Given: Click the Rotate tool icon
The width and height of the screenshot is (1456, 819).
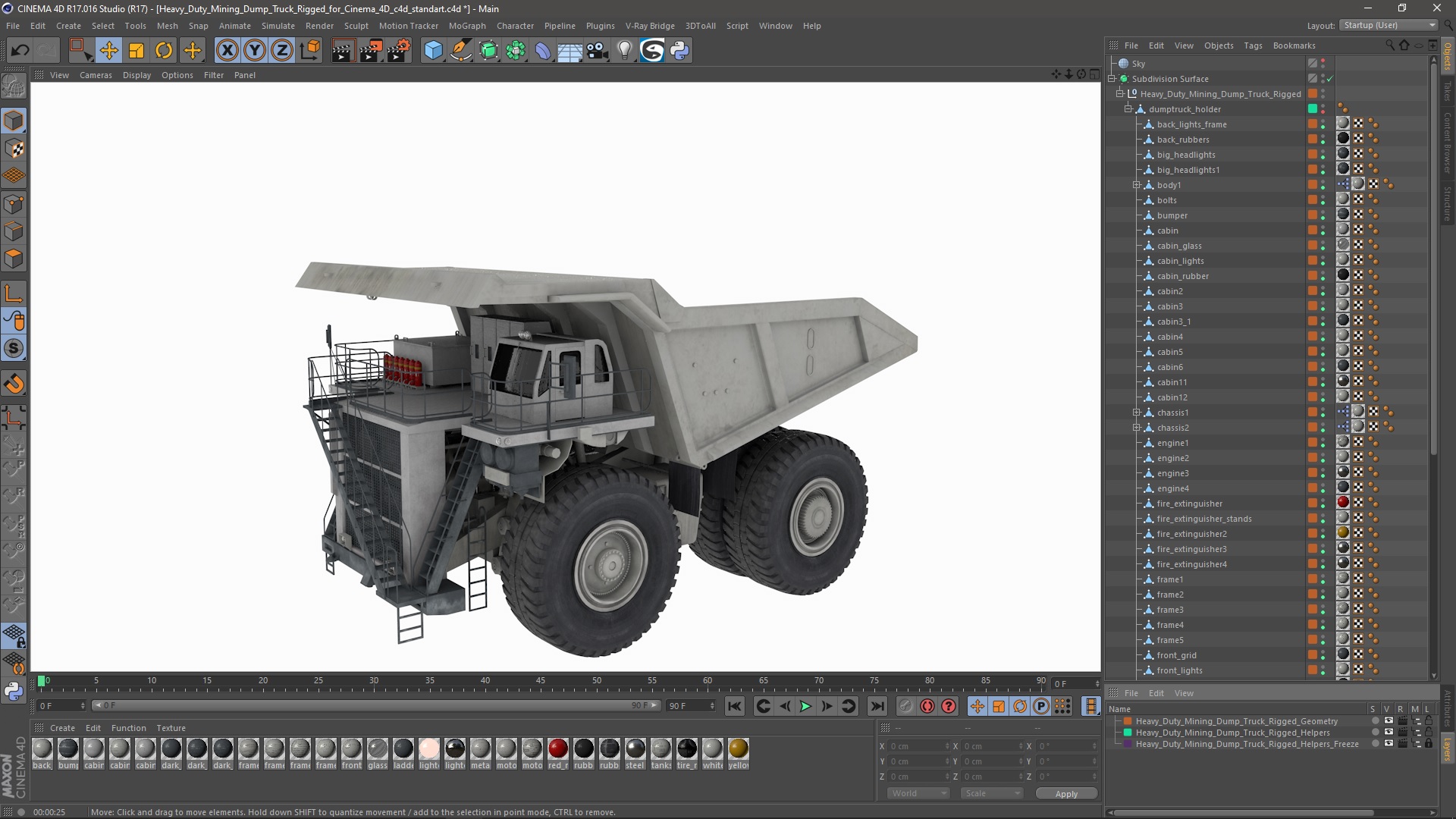Looking at the screenshot, I should tap(164, 50).
